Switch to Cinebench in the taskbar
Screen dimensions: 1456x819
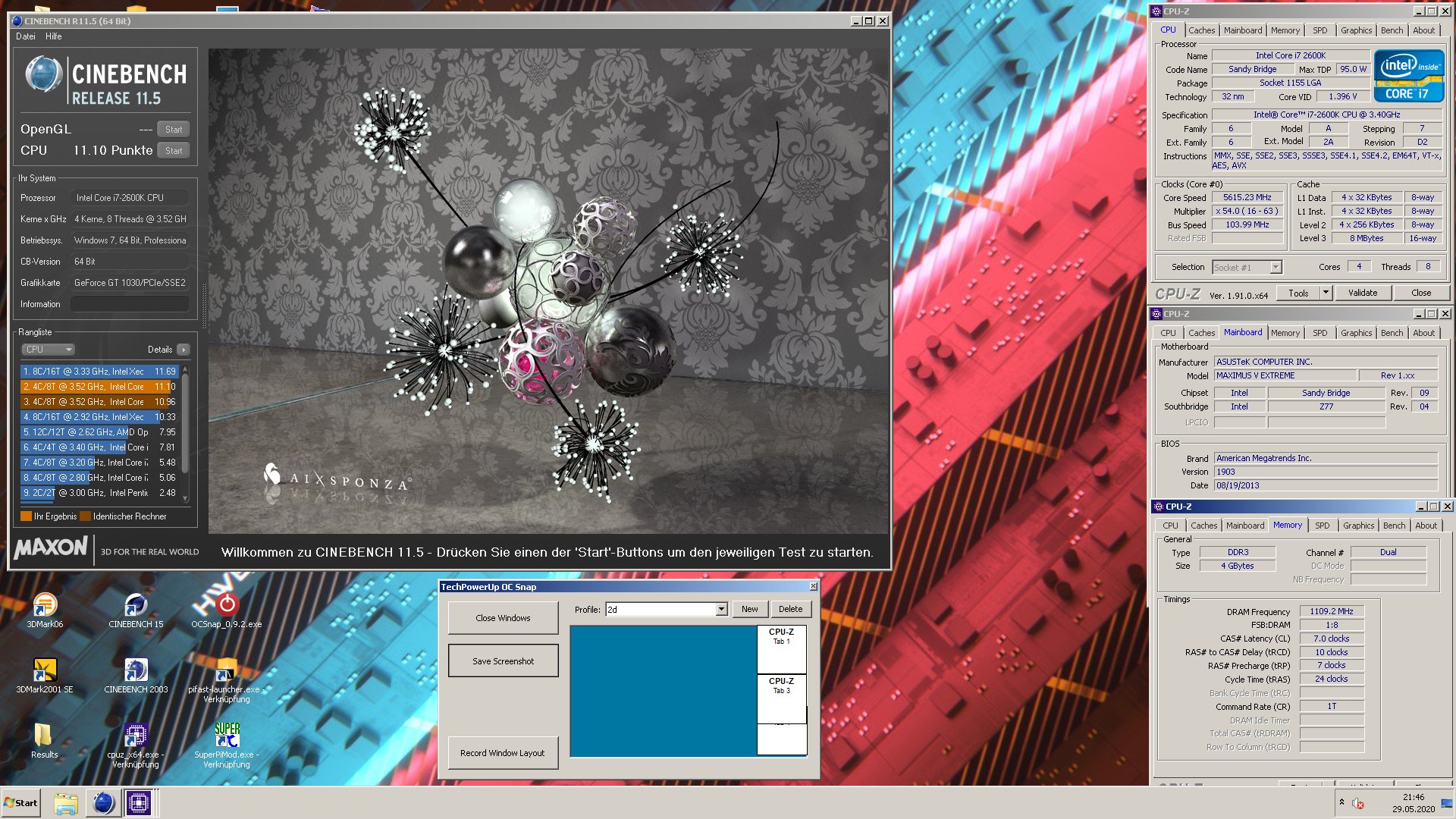103,803
